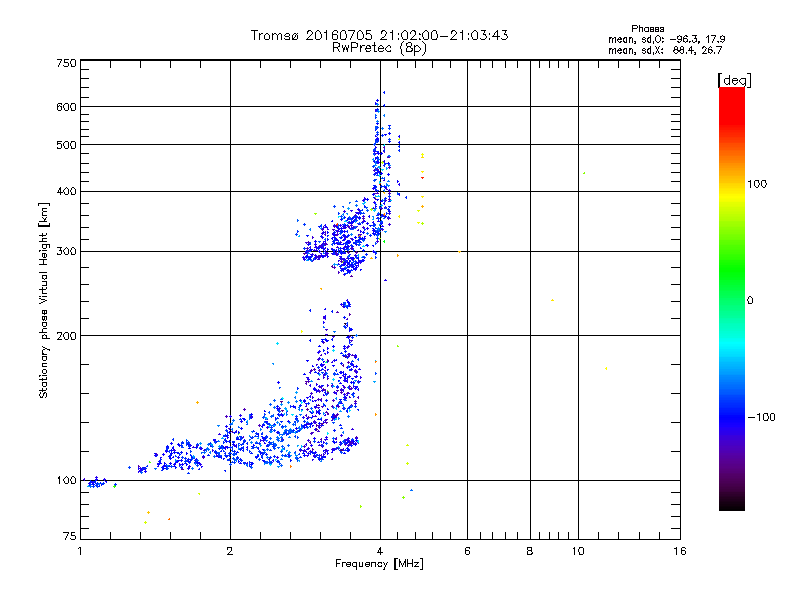Click the x-axis '2' tick label
The height and width of the screenshot is (600, 800).
[230, 551]
